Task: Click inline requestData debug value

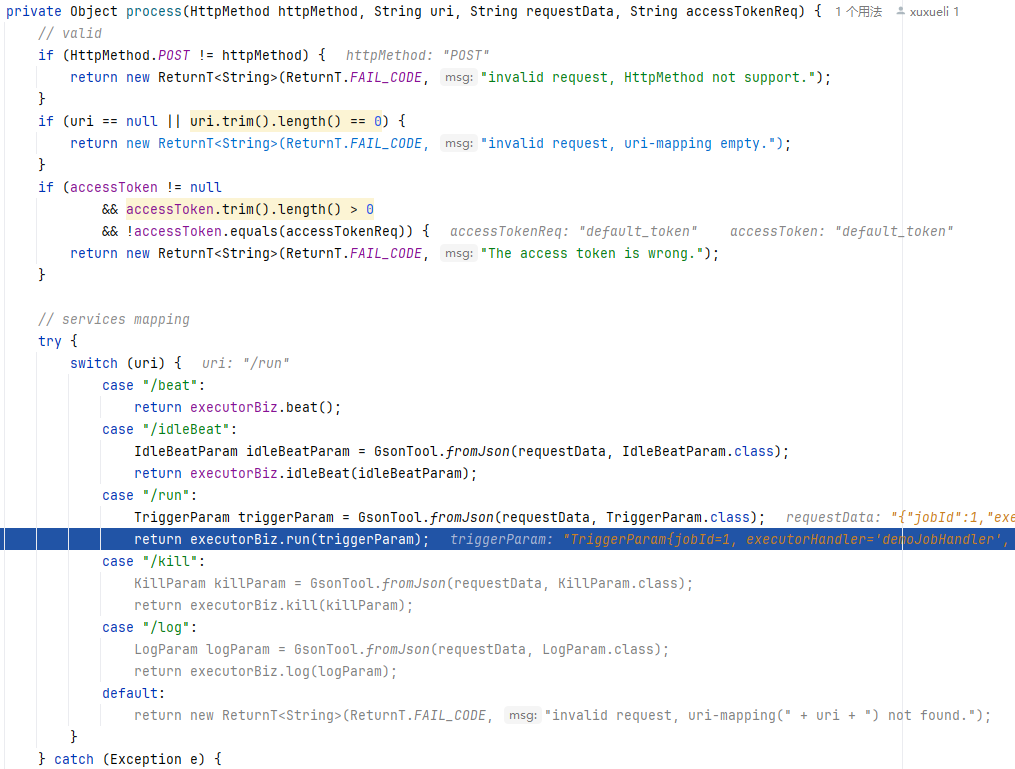Action: coord(900,517)
